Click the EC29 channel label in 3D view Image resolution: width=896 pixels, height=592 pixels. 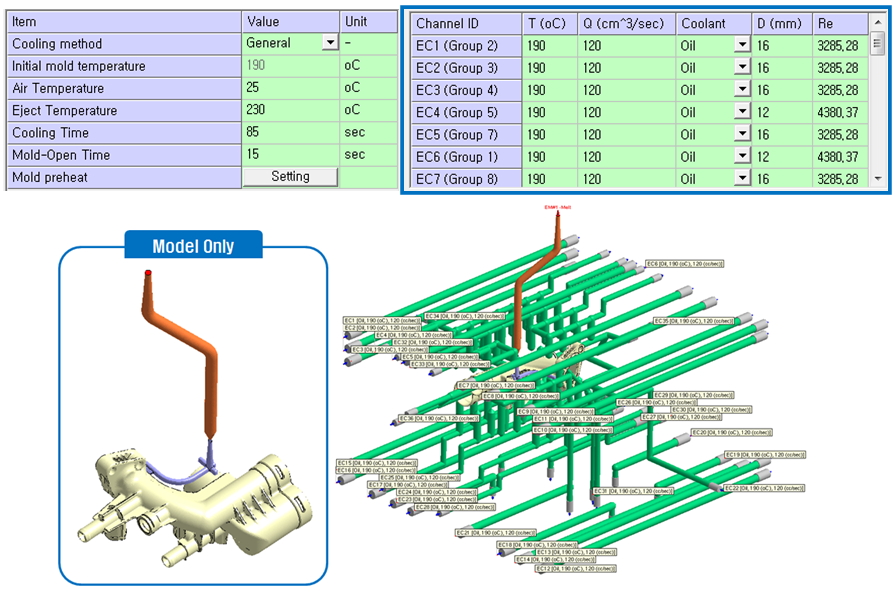point(693,395)
